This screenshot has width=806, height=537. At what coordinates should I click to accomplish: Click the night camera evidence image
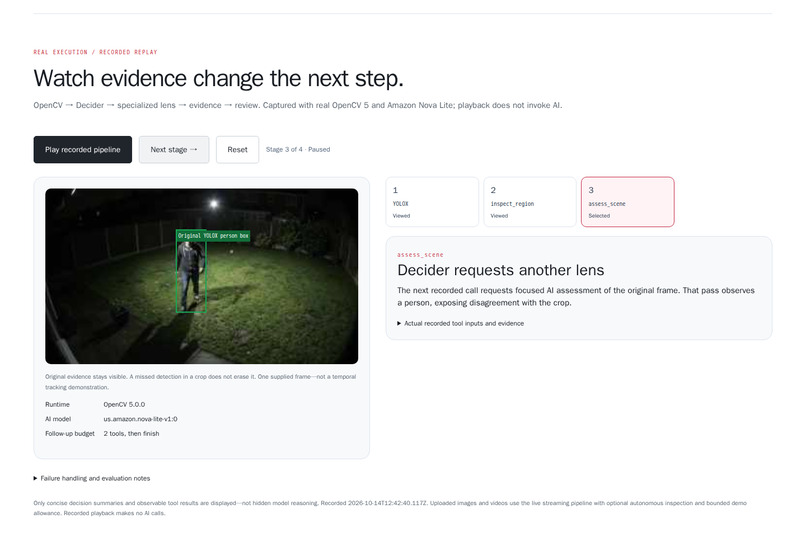tap(202, 276)
